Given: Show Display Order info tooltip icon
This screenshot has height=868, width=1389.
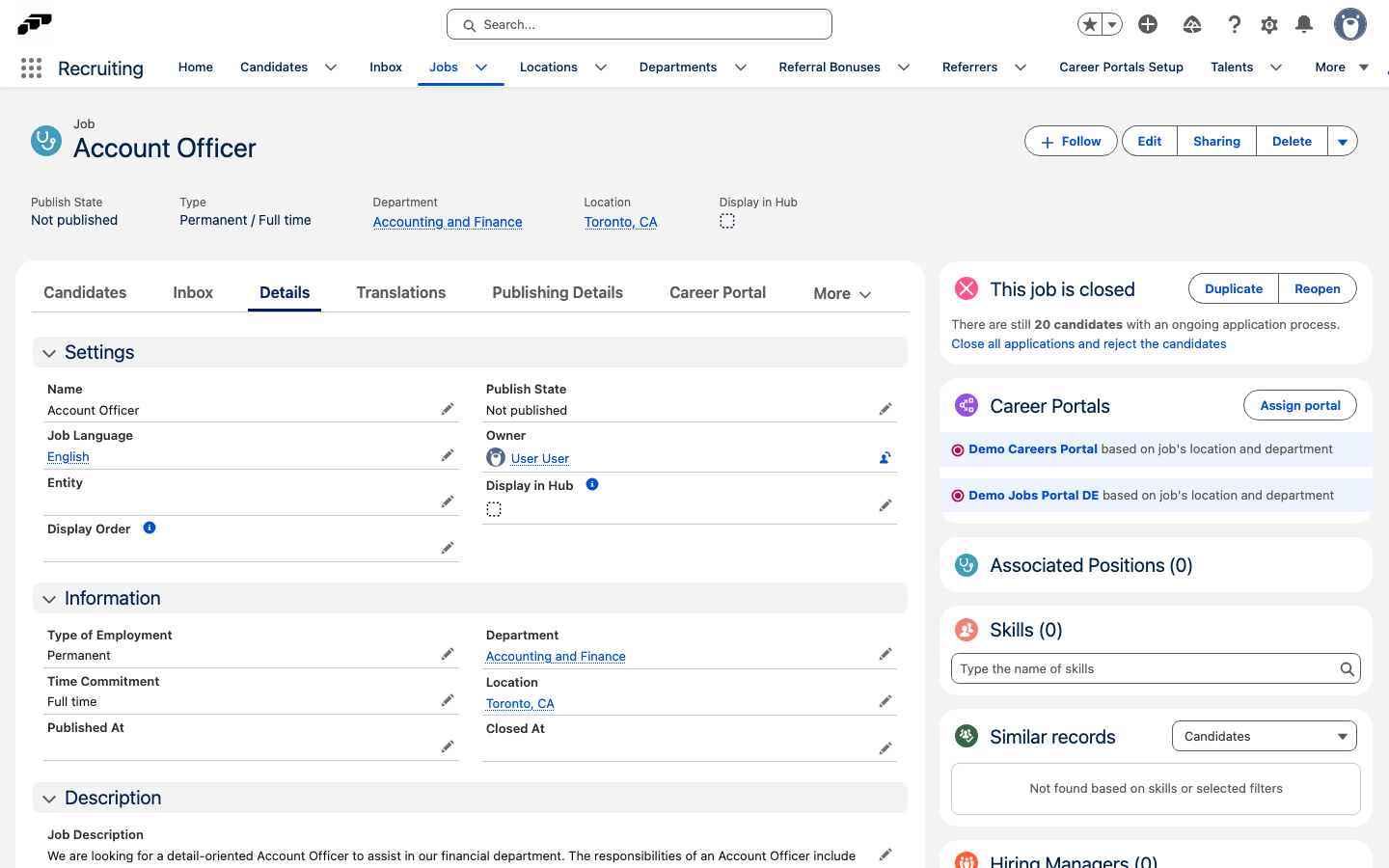Looking at the screenshot, I should coord(150,528).
